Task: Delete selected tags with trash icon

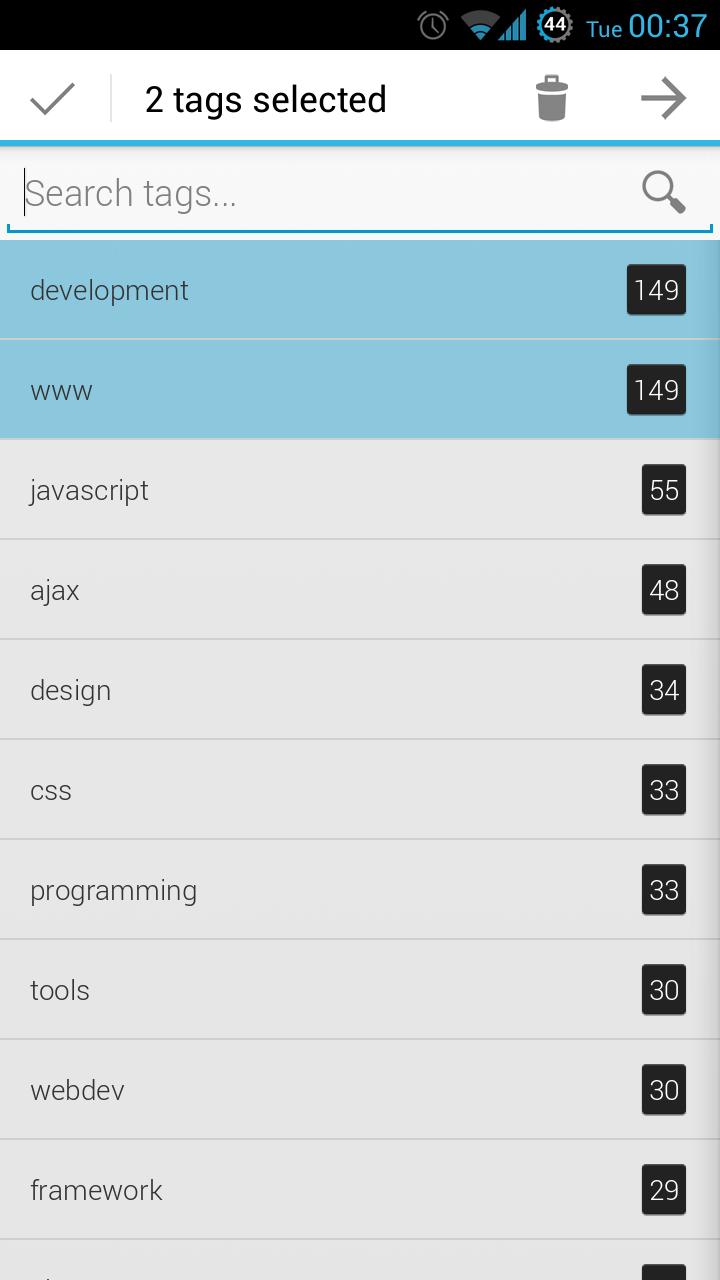Action: (x=551, y=99)
